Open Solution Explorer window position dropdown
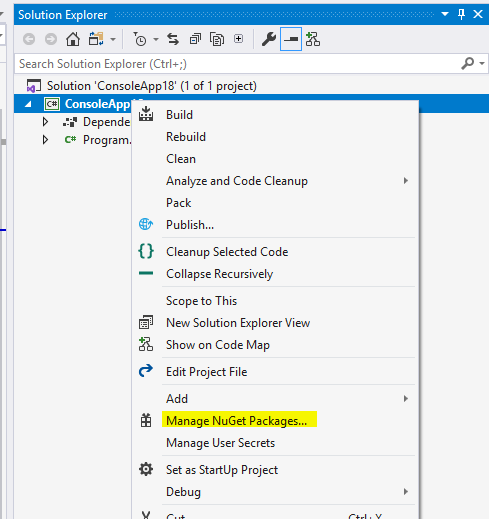The image size is (489, 519). pos(445,14)
